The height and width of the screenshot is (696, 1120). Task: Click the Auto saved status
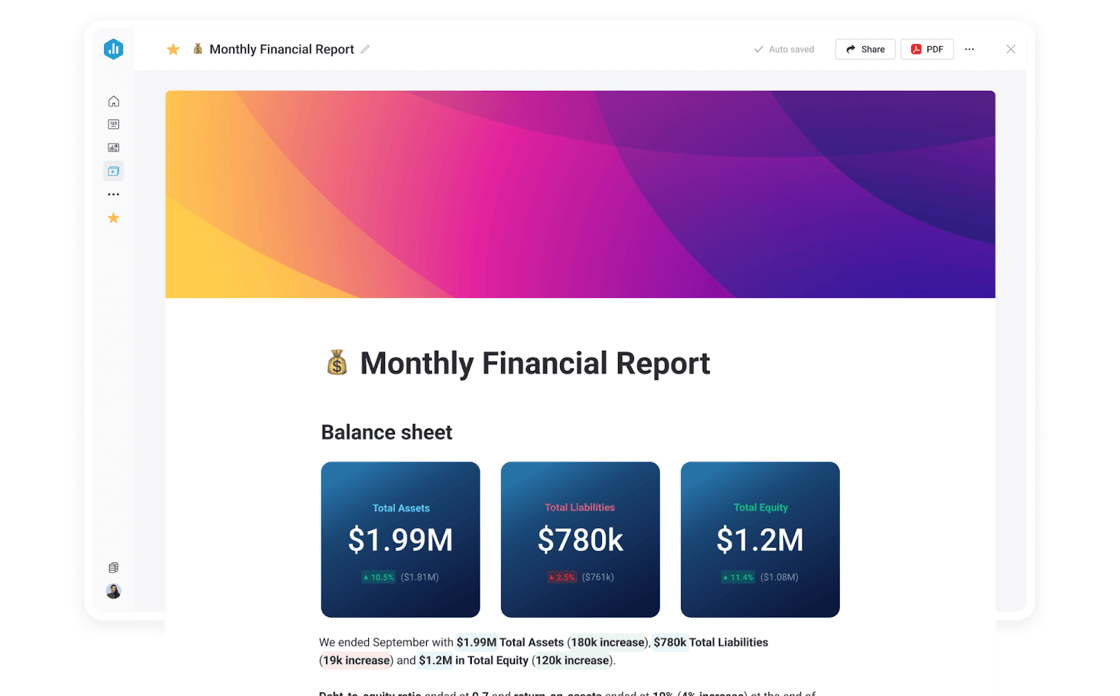pyautogui.click(x=784, y=49)
